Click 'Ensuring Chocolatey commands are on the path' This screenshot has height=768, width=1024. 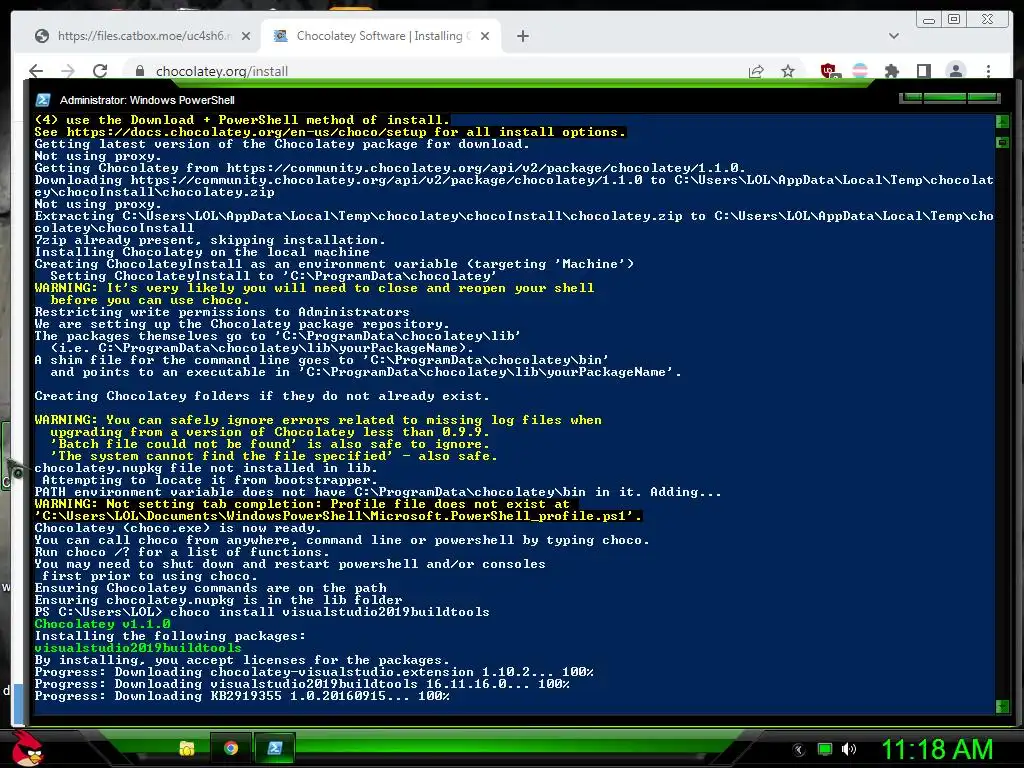click(210, 588)
